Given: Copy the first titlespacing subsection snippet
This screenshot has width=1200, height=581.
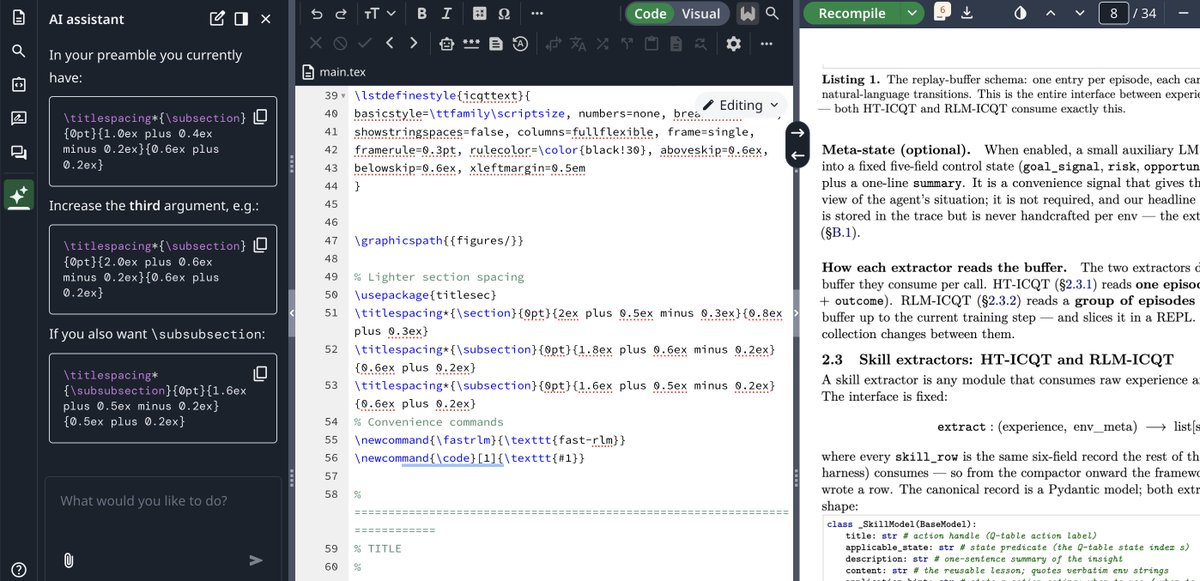Looking at the screenshot, I should pos(260,117).
